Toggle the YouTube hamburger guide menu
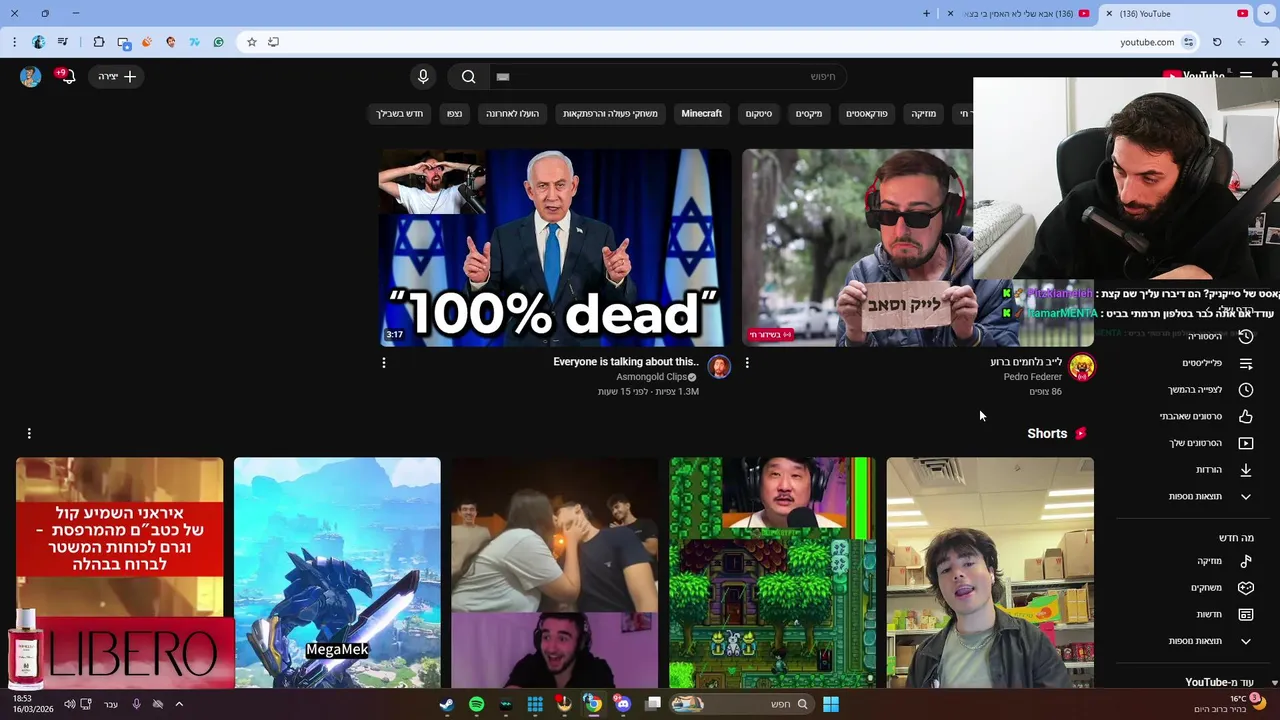 [1246, 76]
